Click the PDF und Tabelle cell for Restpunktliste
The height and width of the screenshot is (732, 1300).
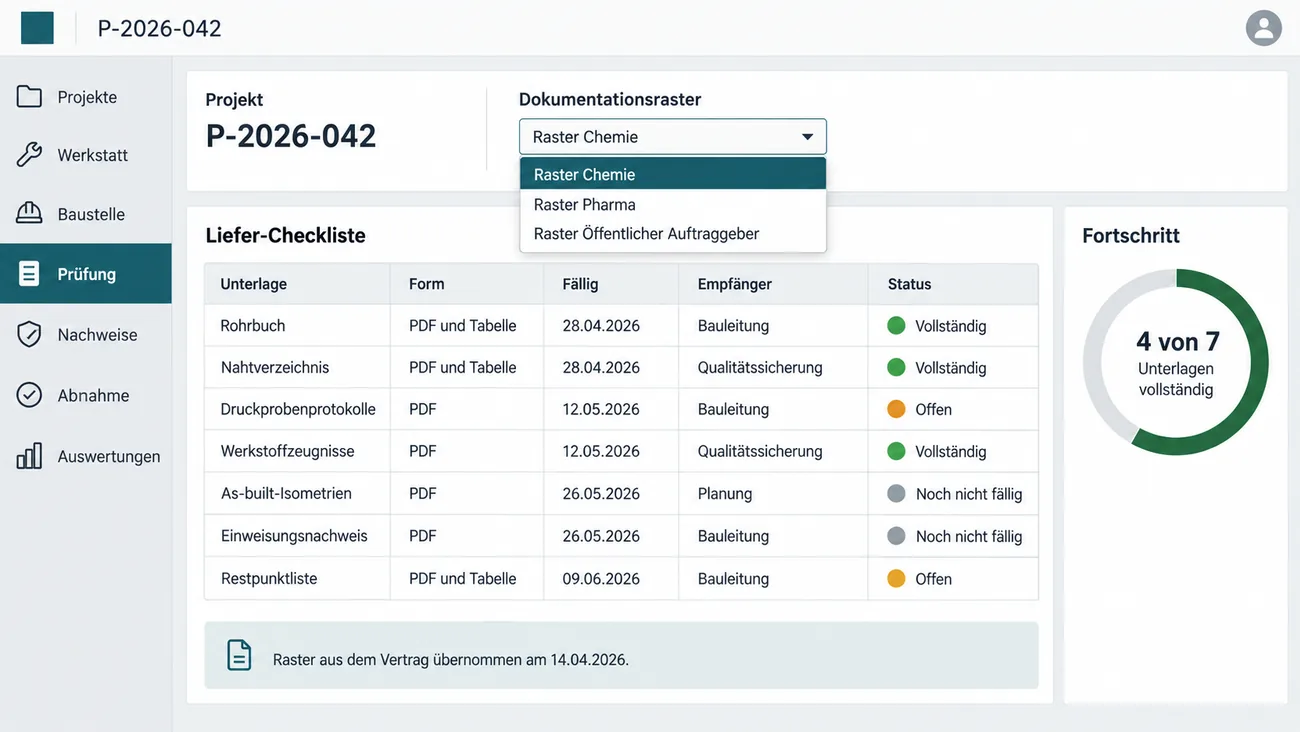[x=463, y=579]
